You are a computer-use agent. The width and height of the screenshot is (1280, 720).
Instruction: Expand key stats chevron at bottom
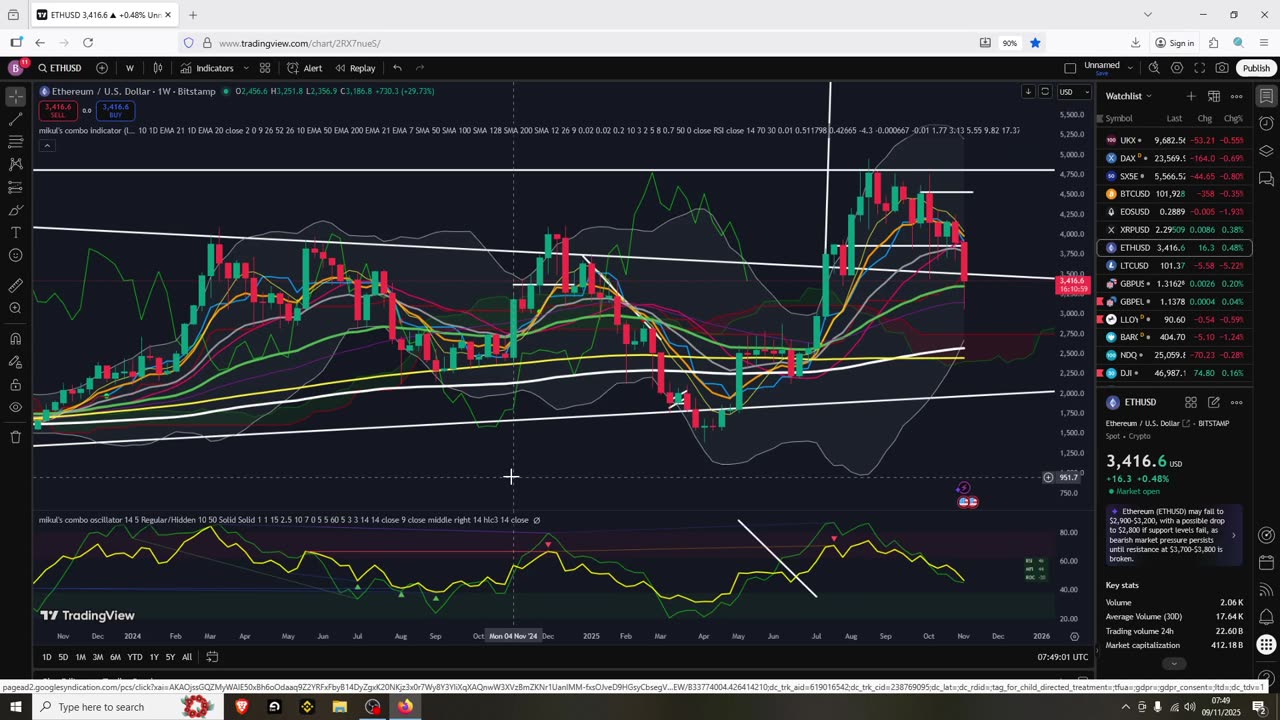point(1174,663)
